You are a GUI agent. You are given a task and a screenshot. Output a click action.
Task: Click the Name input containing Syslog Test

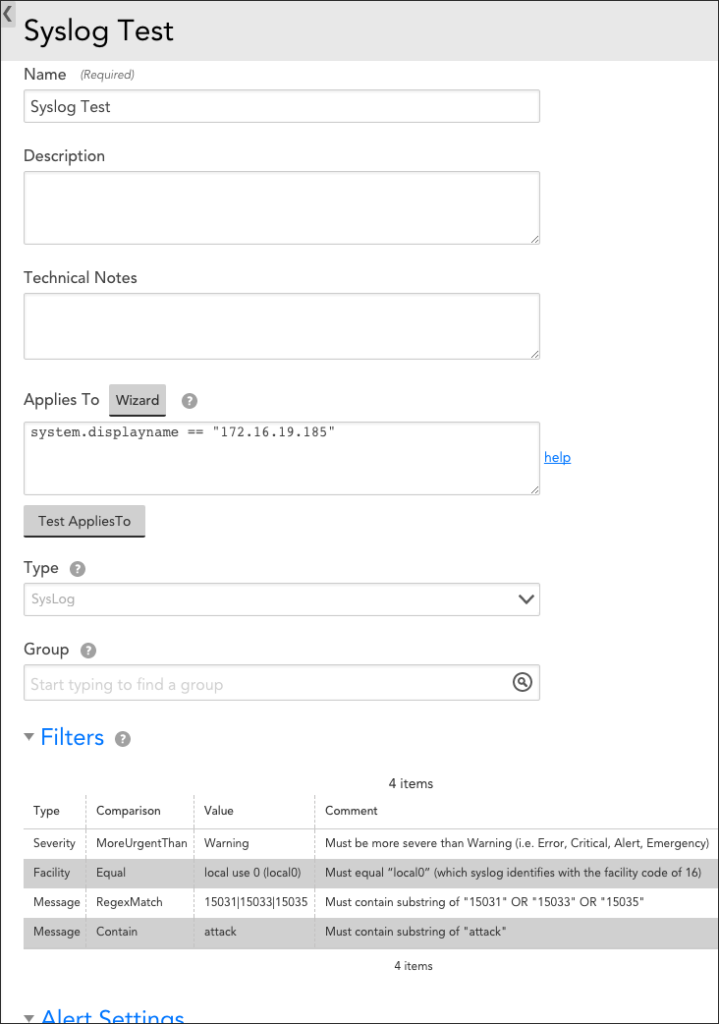point(280,106)
